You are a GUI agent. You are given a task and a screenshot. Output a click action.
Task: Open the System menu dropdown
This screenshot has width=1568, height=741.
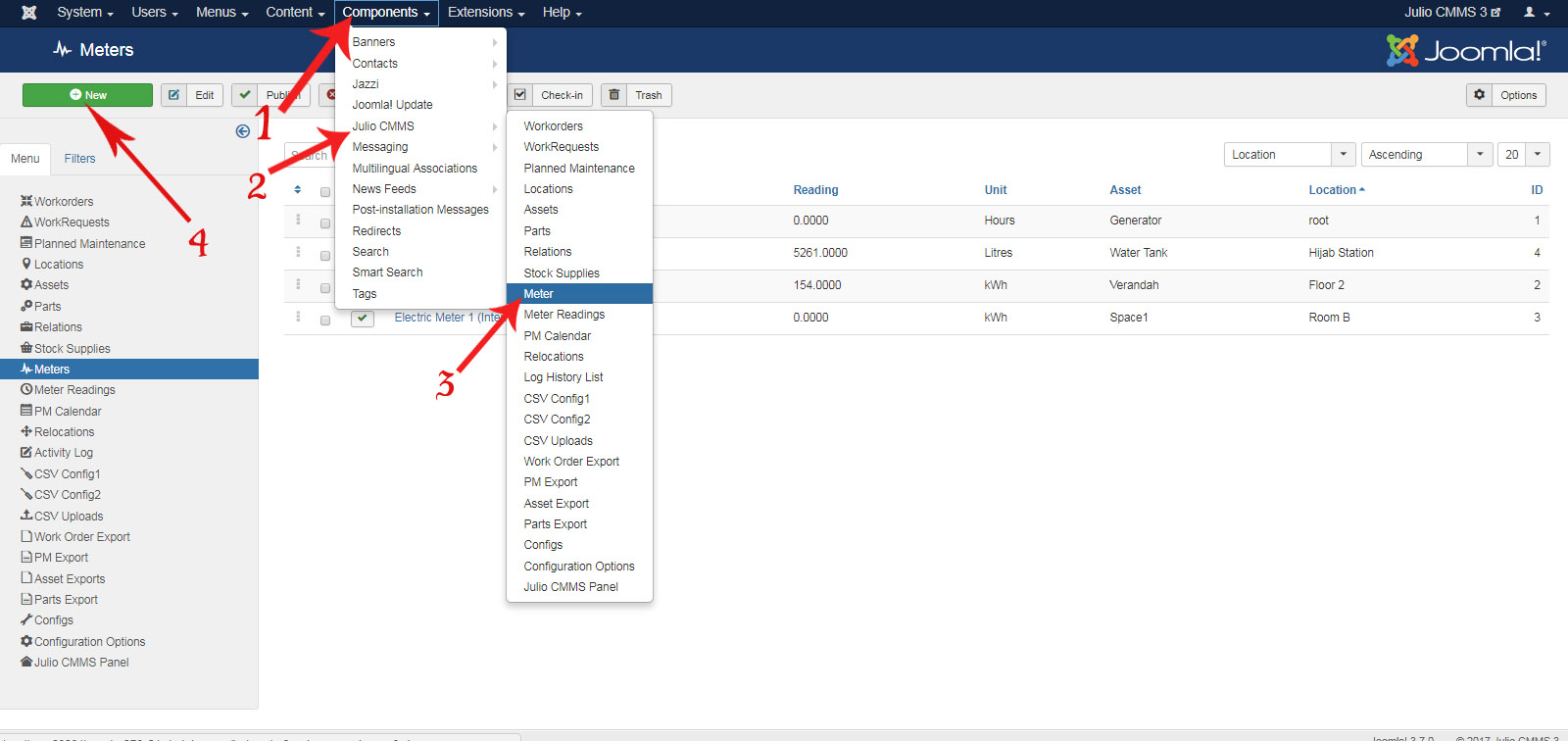85,13
